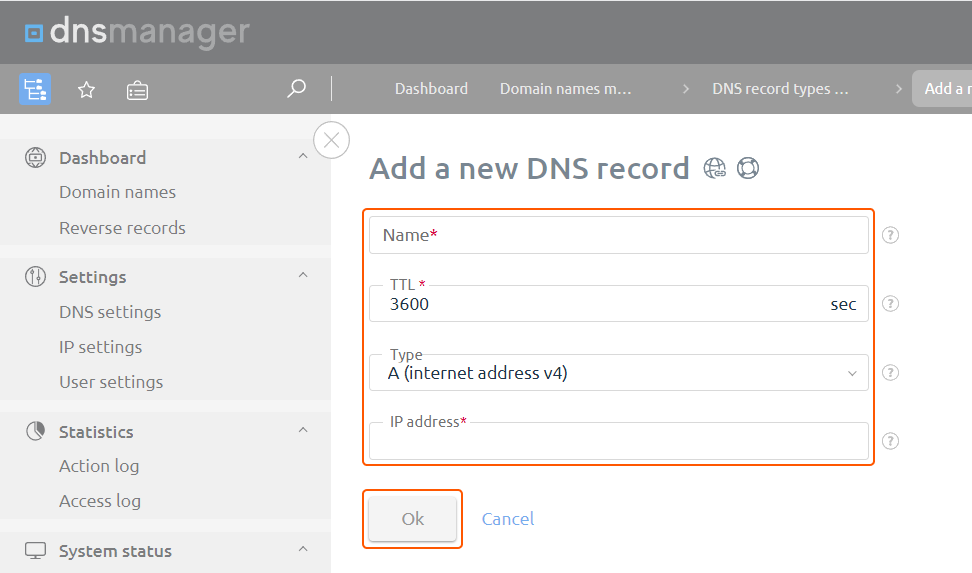Screen dimensions: 972x573
Task: Open the briefcase icon in toolbar
Action: (x=137, y=91)
